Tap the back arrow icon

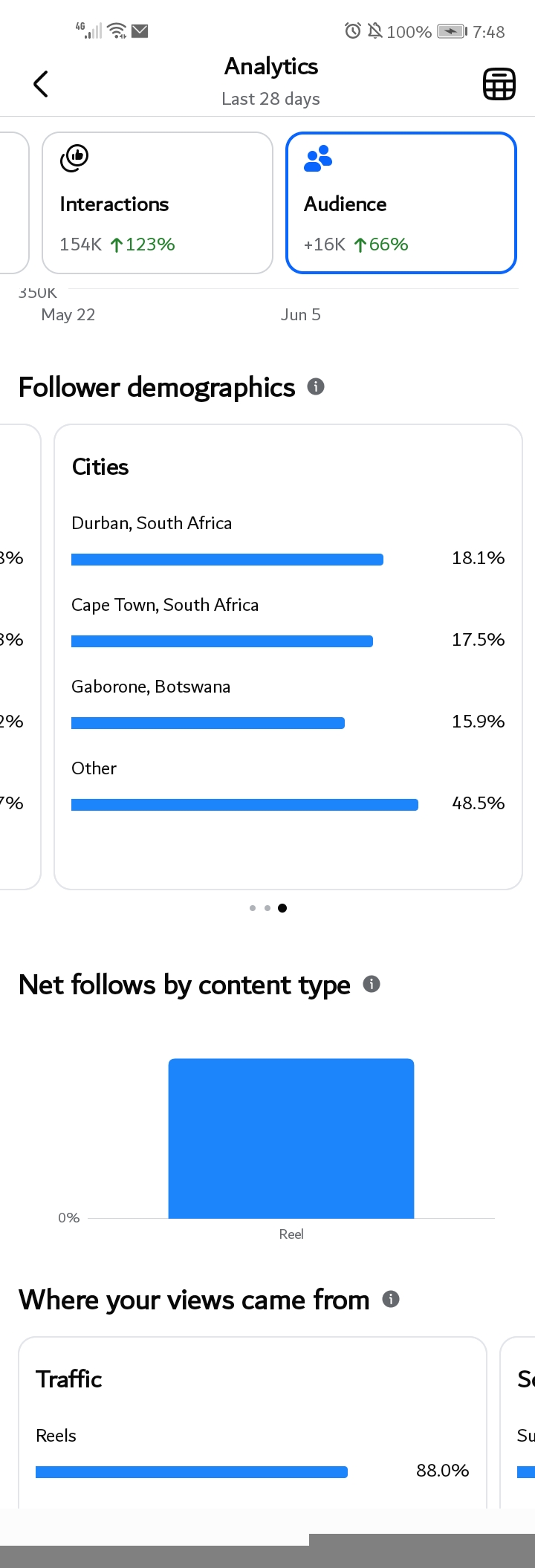click(41, 84)
